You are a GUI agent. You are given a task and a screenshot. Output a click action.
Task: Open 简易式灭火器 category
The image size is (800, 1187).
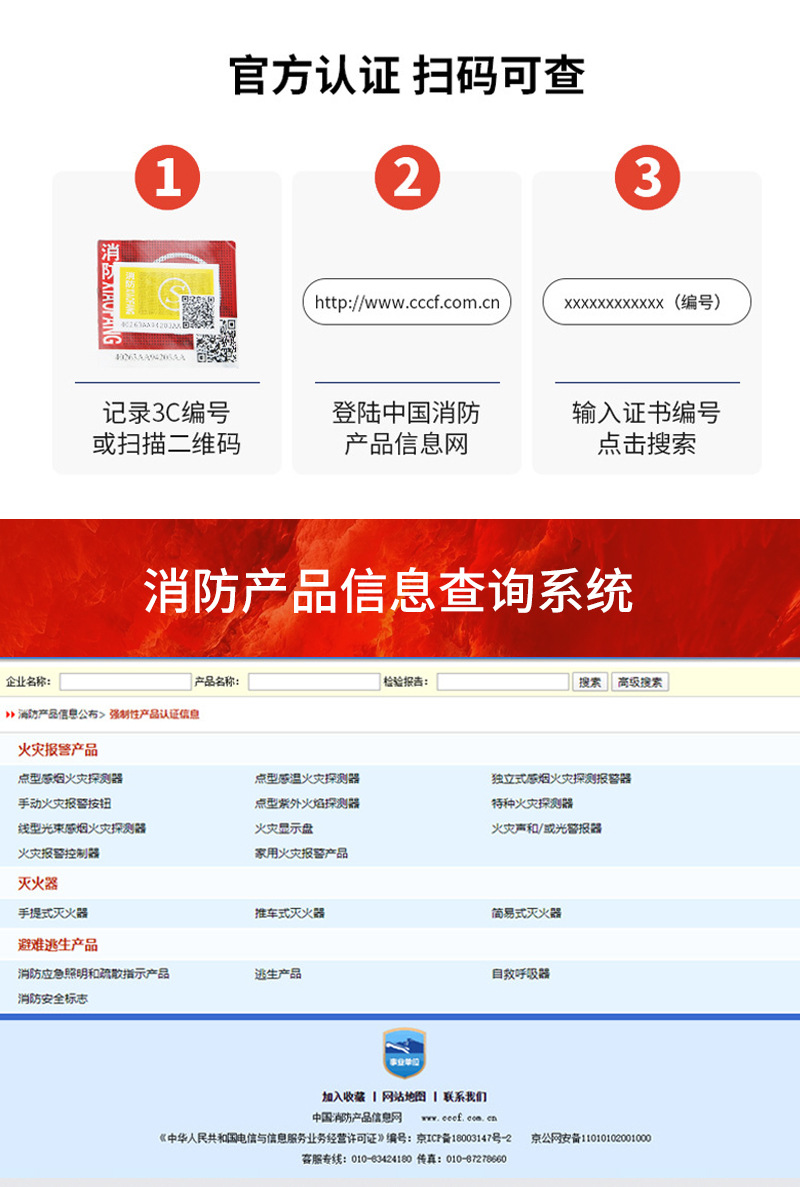click(526, 913)
